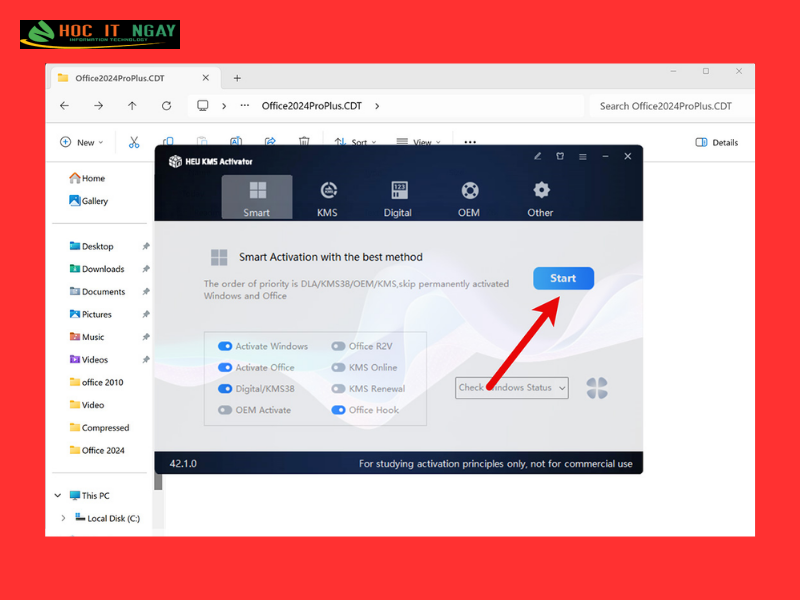Viewport: 800px width, 600px height.
Task: Click the pin icon next to Music
Action: [x=146, y=337]
